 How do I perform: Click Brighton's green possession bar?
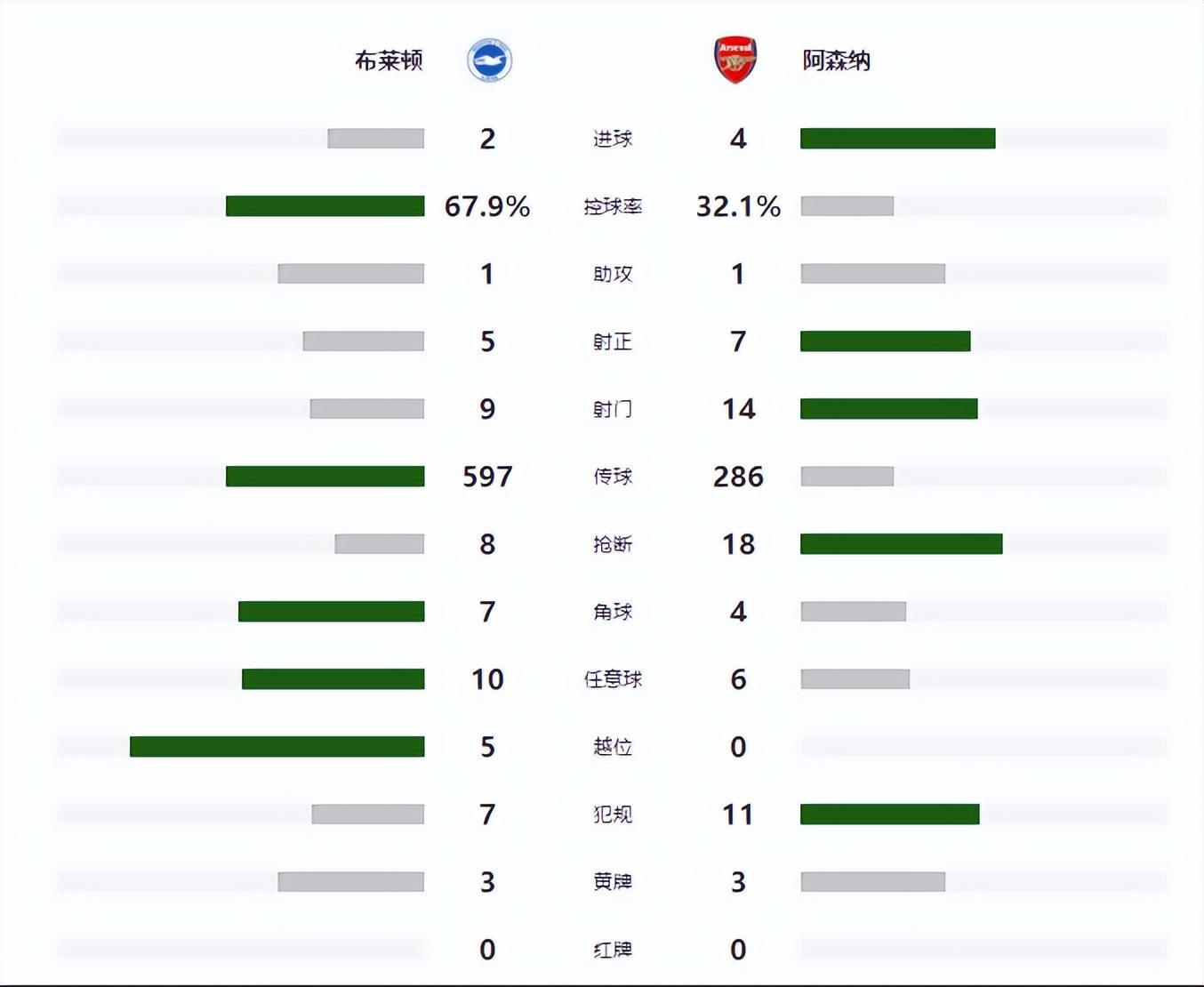[x=325, y=206]
